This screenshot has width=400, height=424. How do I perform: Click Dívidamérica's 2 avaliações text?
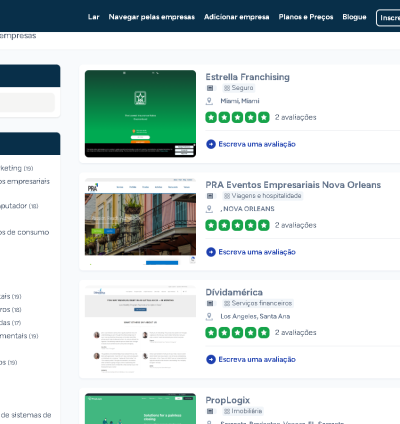click(295, 333)
